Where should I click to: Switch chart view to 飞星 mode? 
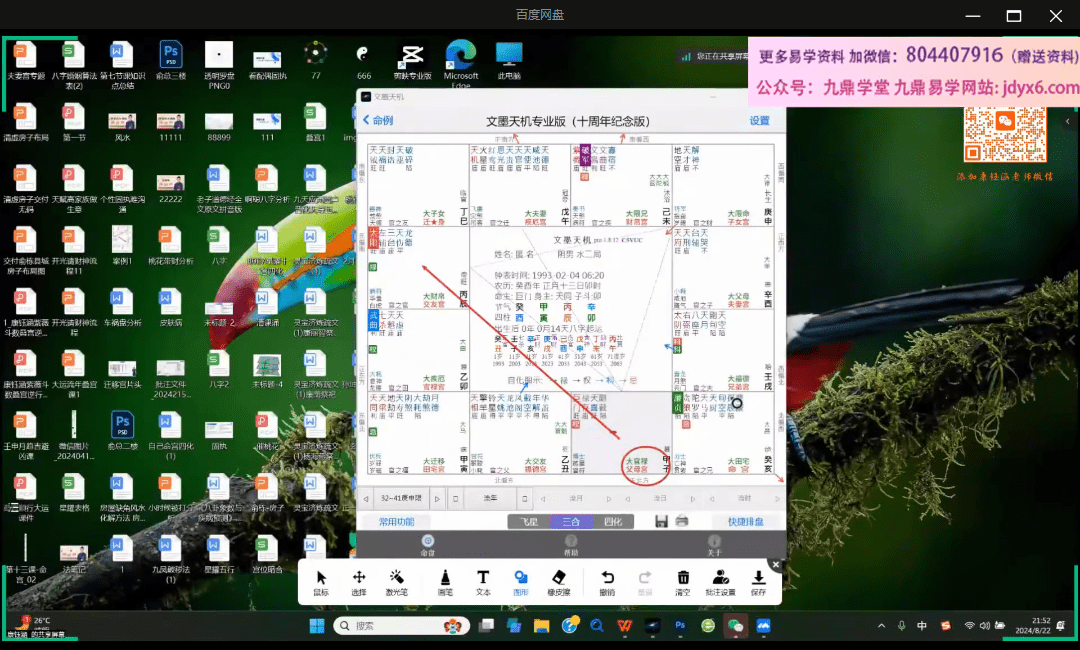coord(528,521)
